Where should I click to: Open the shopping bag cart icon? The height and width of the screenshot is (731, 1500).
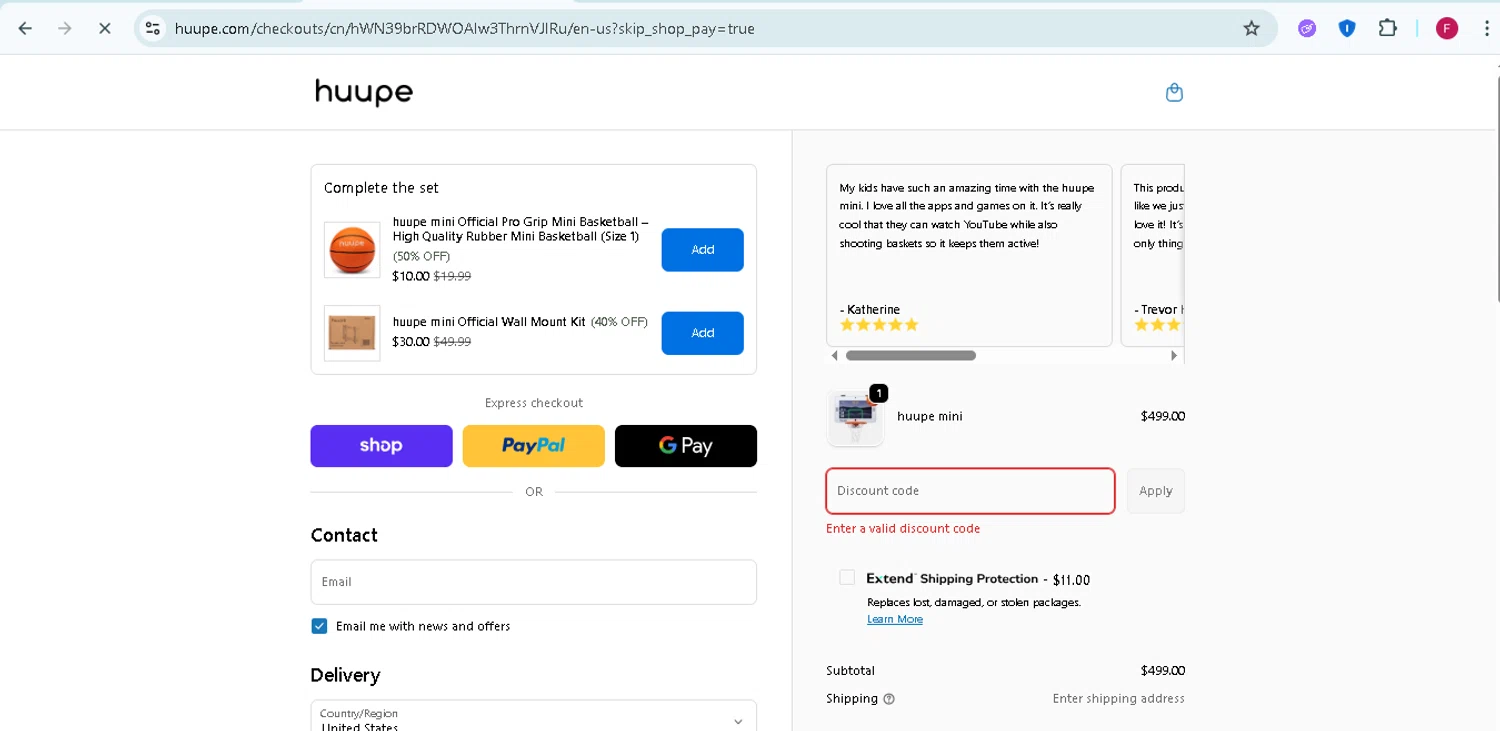pos(1175,92)
